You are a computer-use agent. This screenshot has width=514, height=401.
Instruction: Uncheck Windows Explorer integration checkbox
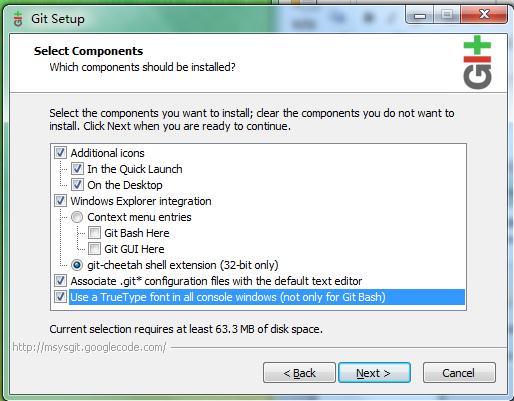point(60,201)
